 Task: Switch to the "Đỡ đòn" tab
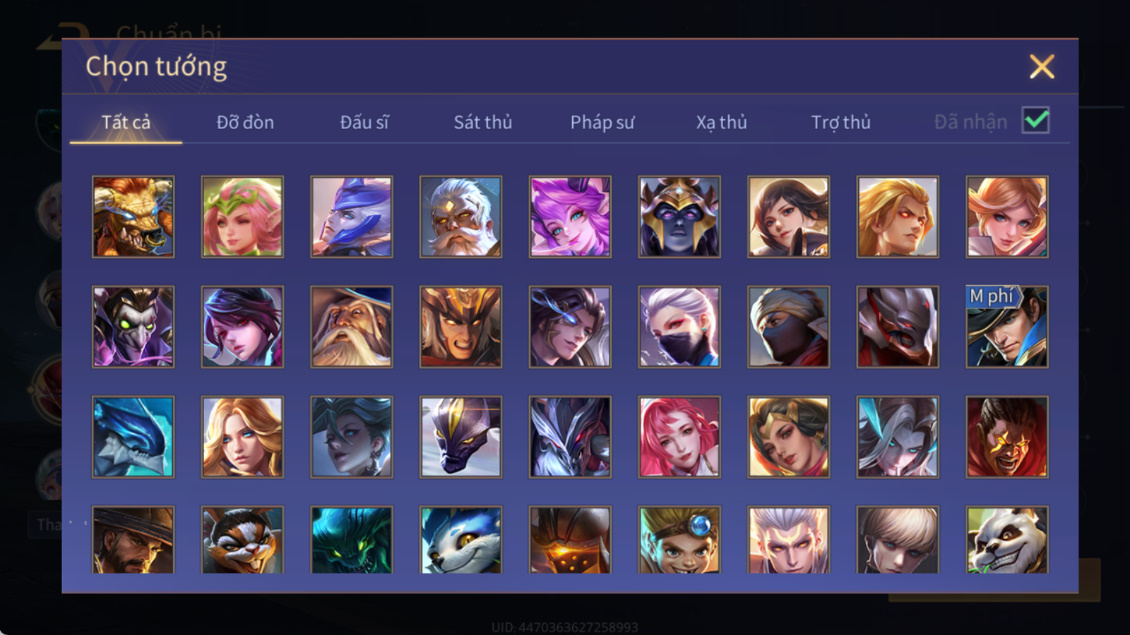click(245, 123)
